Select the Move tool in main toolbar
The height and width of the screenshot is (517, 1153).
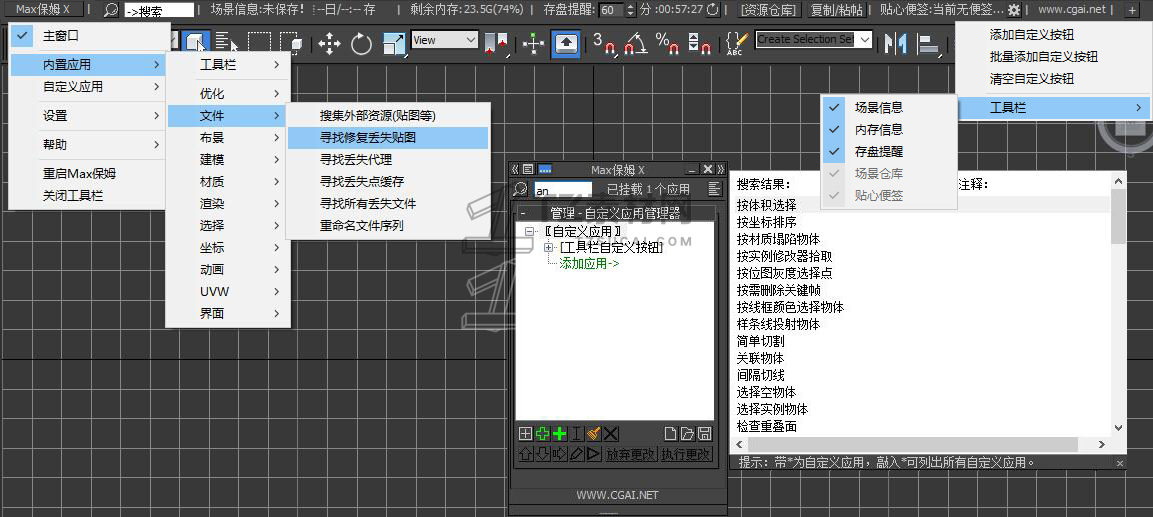click(329, 43)
